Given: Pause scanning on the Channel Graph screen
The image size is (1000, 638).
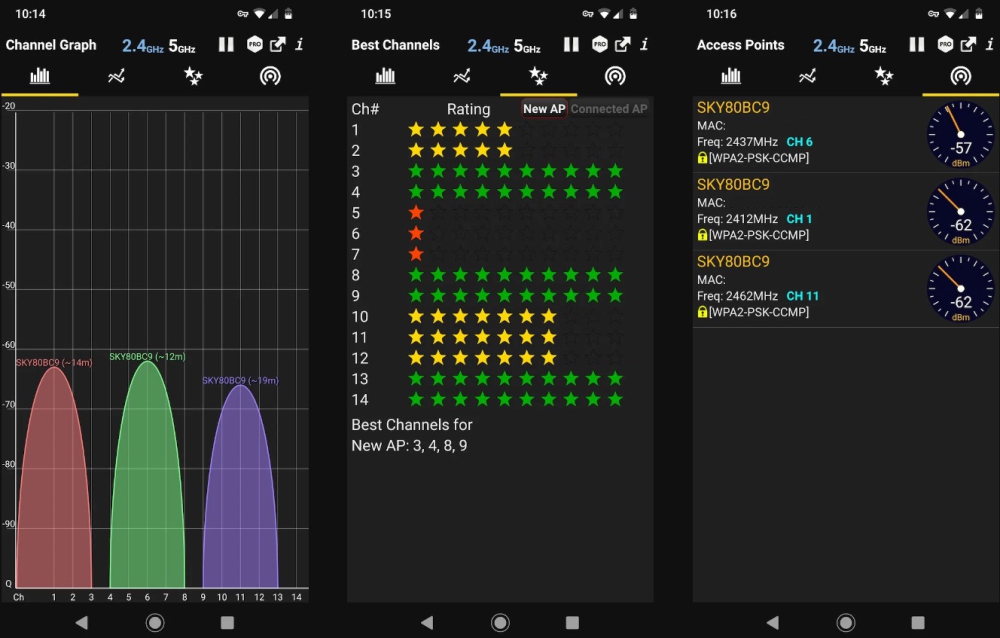Looking at the screenshot, I should click(x=226, y=45).
